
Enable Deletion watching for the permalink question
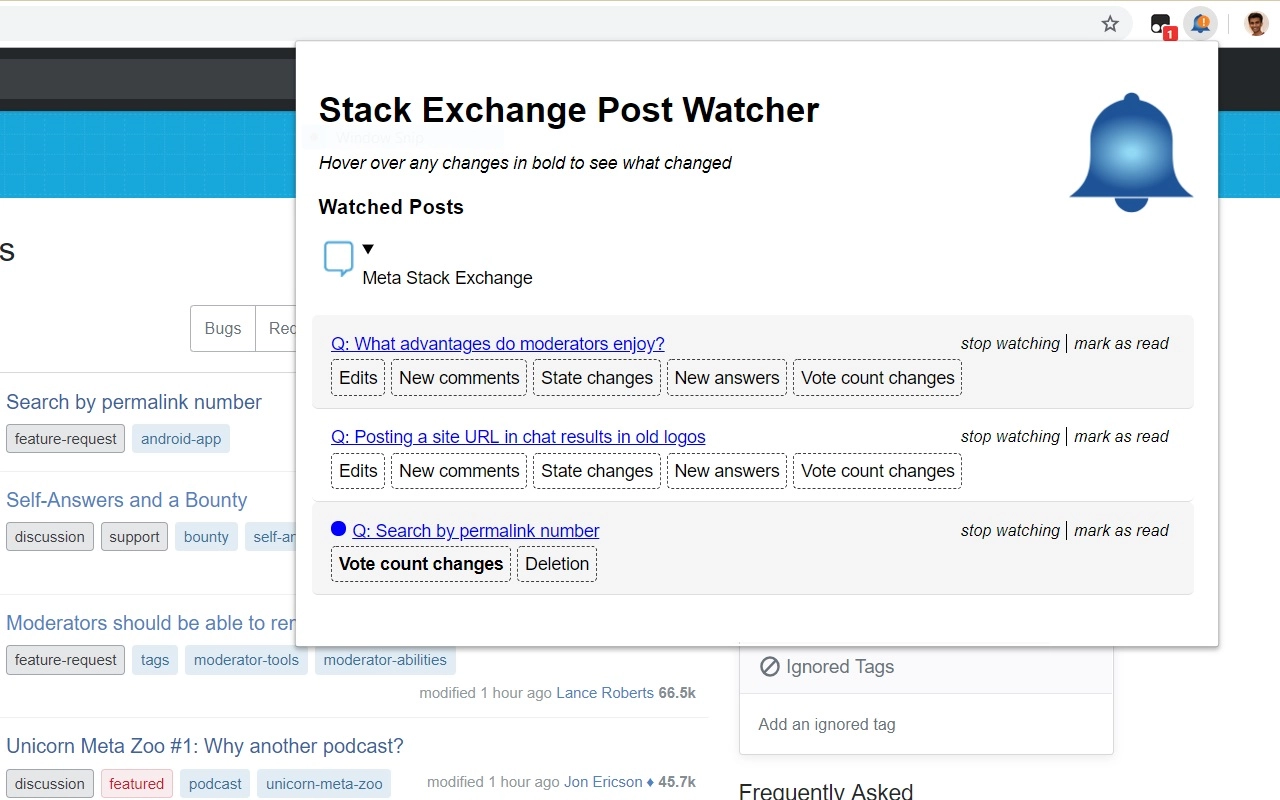tap(557, 564)
